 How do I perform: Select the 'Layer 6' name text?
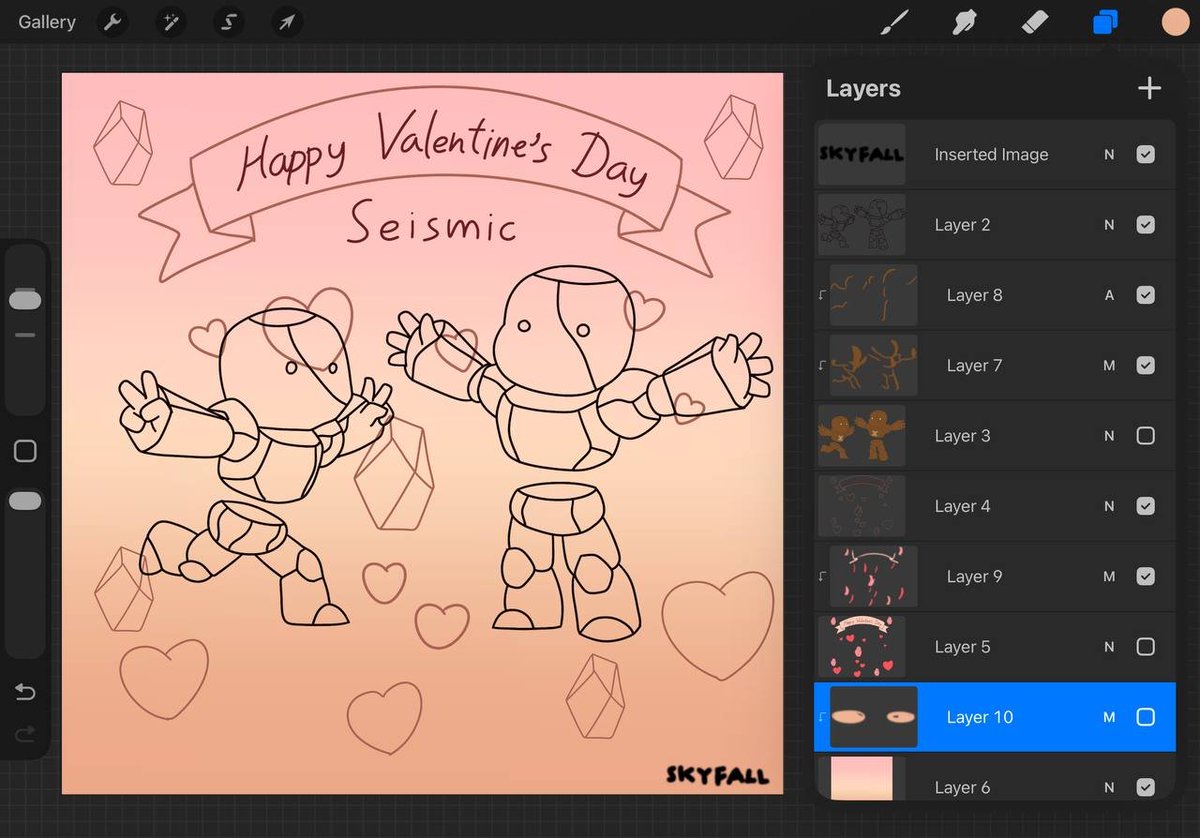(x=962, y=787)
